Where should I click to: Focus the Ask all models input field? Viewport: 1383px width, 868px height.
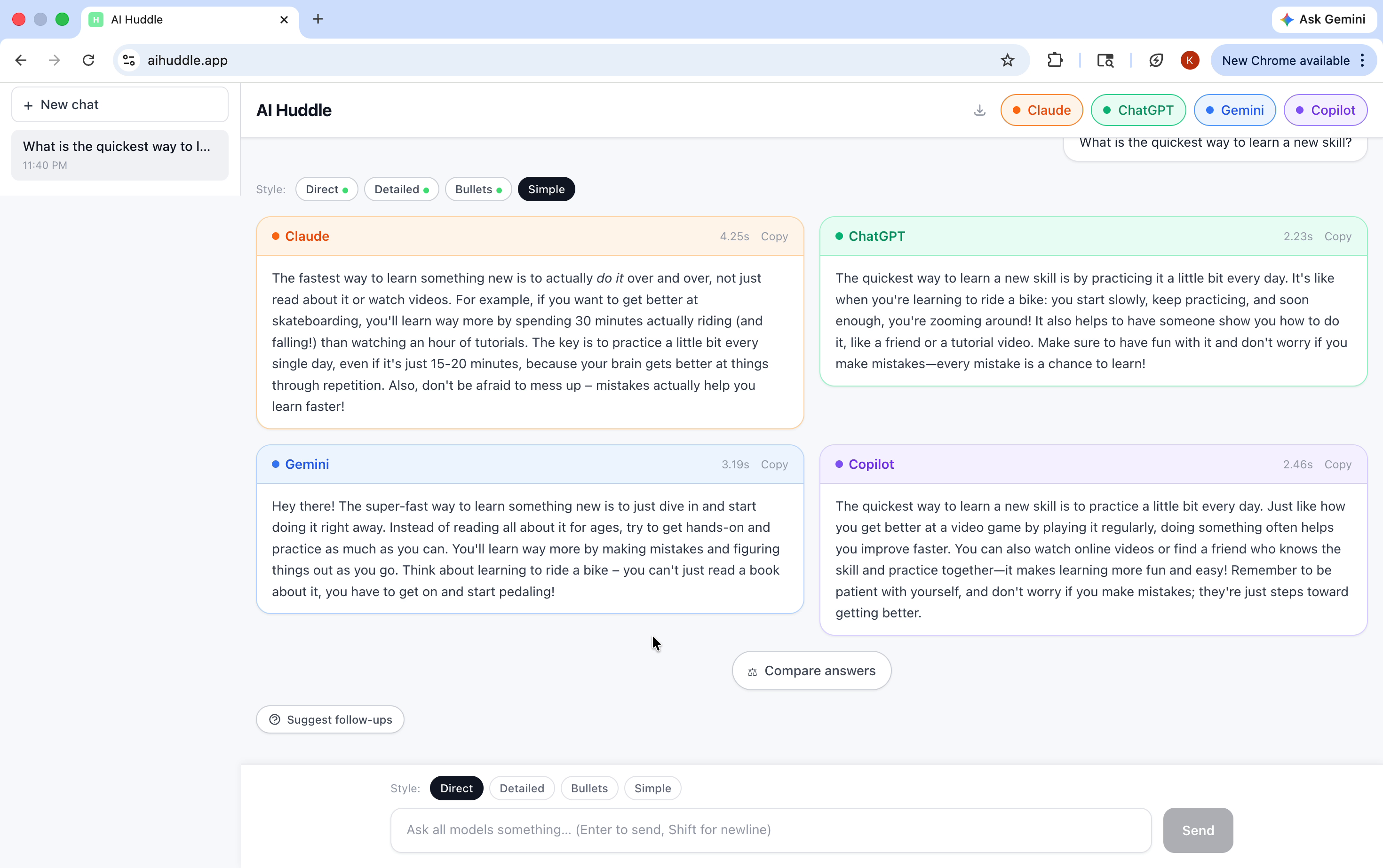click(x=770, y=829)
